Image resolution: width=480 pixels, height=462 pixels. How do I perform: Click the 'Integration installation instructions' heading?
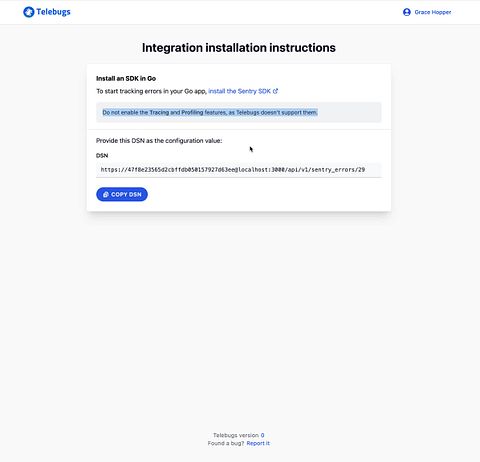tap(239, 48)
